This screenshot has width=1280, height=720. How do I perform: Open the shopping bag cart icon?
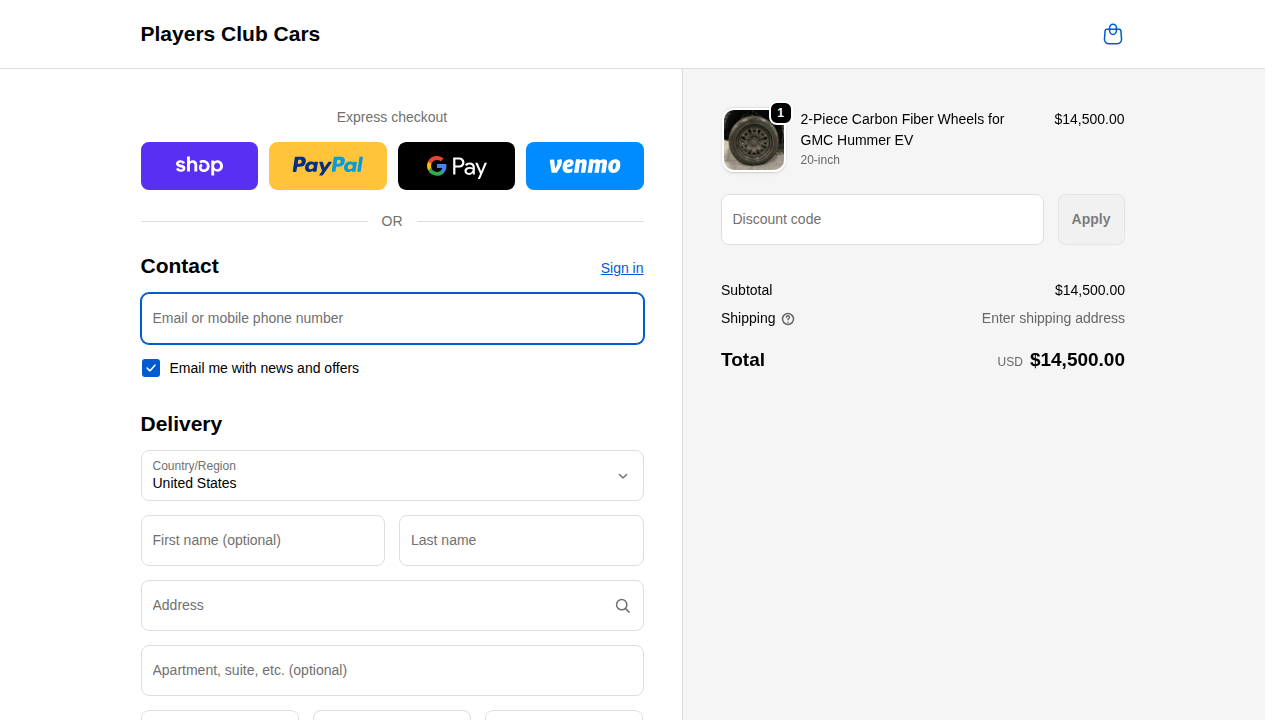tap(1112, 34)
